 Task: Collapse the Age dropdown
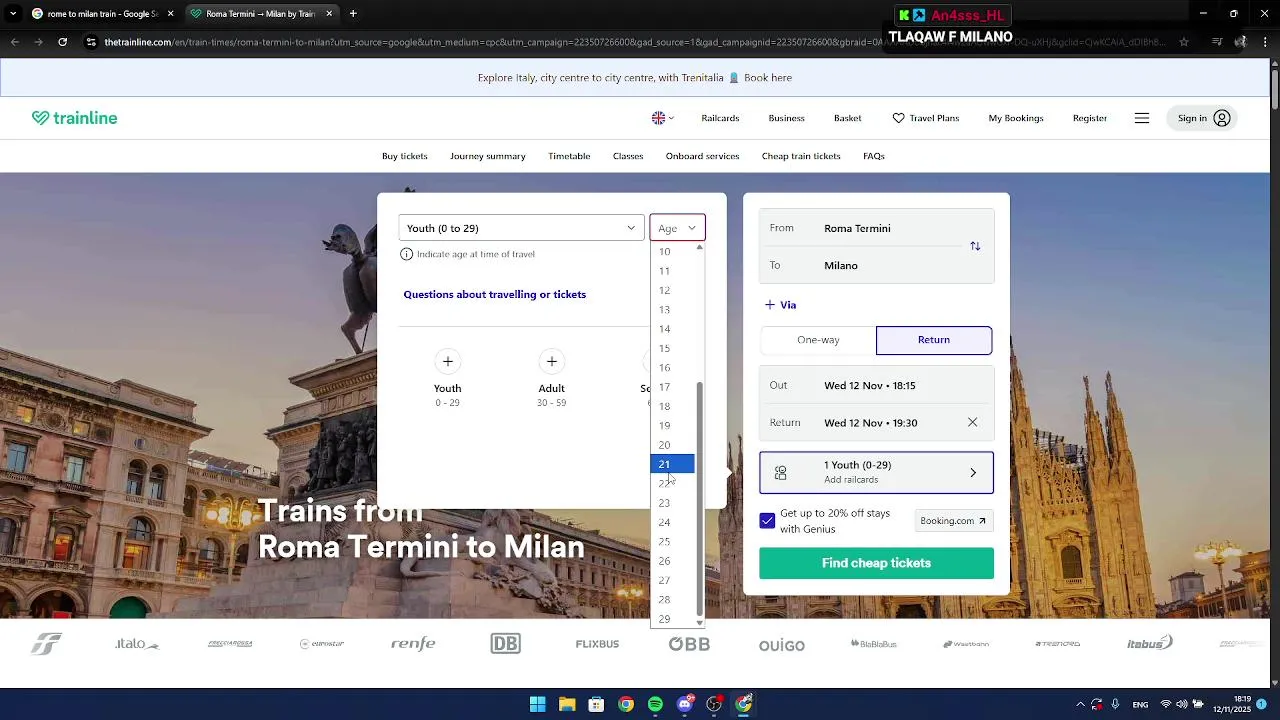click(x=677, y=228)
